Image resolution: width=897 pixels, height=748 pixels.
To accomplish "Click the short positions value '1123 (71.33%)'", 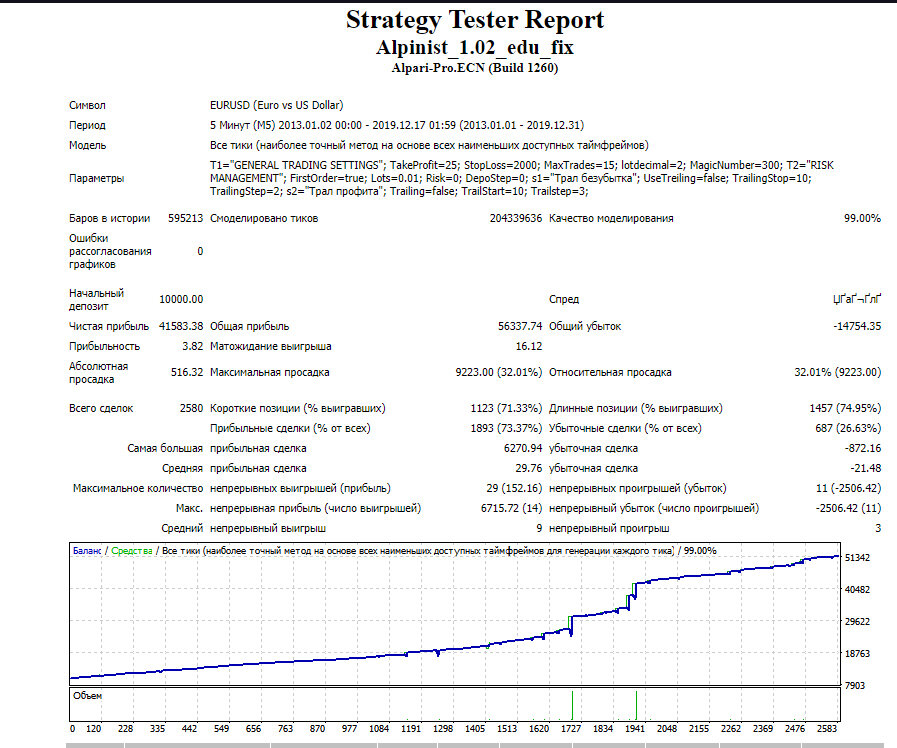I will 506,408.
